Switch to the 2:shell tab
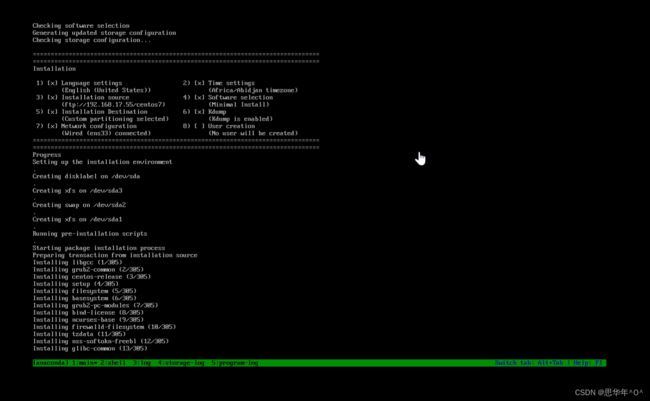Viewport: 650px width, 401px height. pyautogui.click(x=113, y=363)
